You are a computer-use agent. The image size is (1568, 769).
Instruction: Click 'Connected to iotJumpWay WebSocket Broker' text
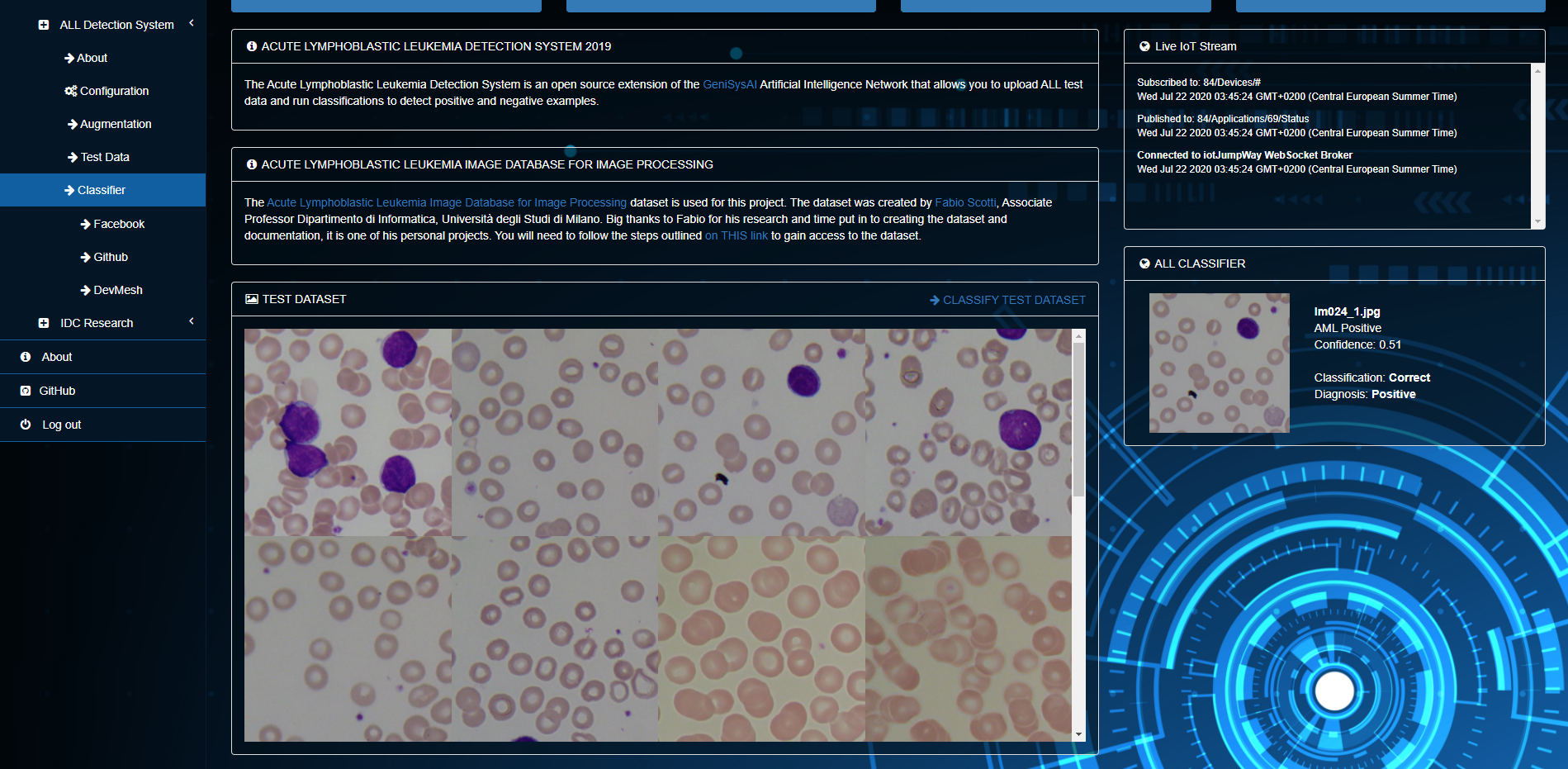coord(1244,155)
